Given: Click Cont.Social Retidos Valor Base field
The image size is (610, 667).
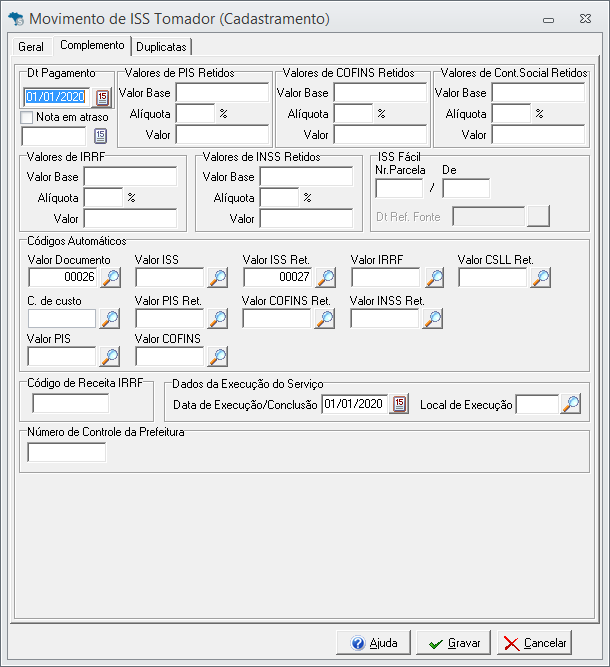Looking at the screenshot, I should (539, 93).
